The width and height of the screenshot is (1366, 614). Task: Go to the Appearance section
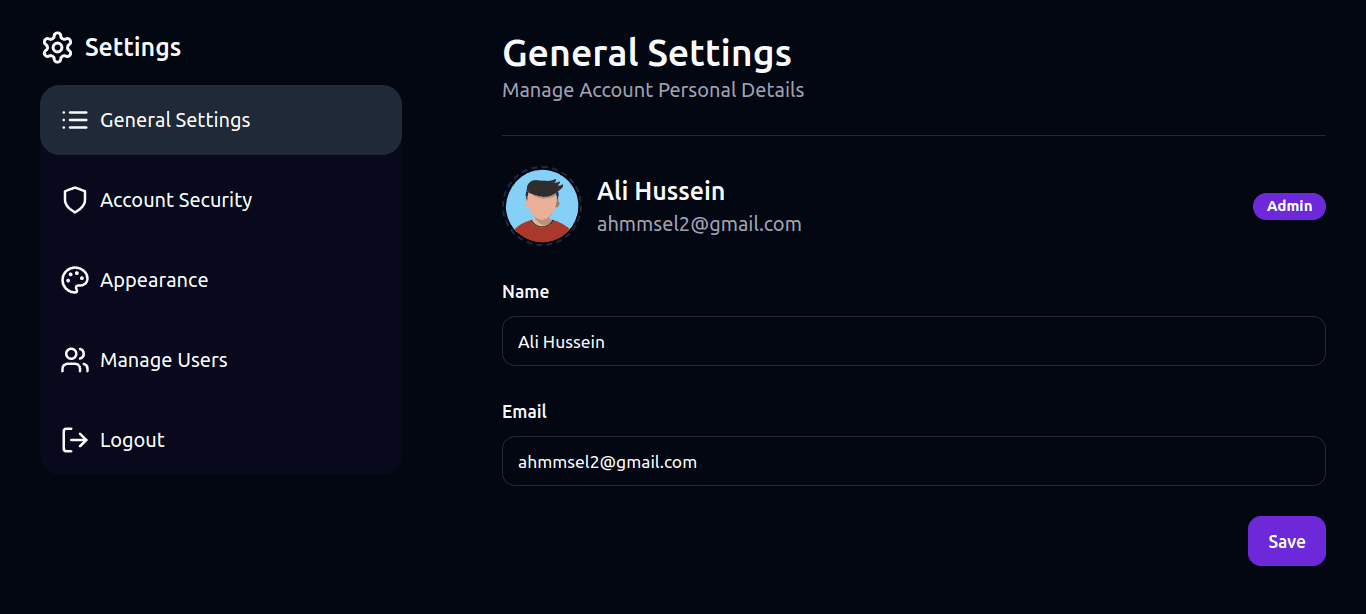point(221,280)
